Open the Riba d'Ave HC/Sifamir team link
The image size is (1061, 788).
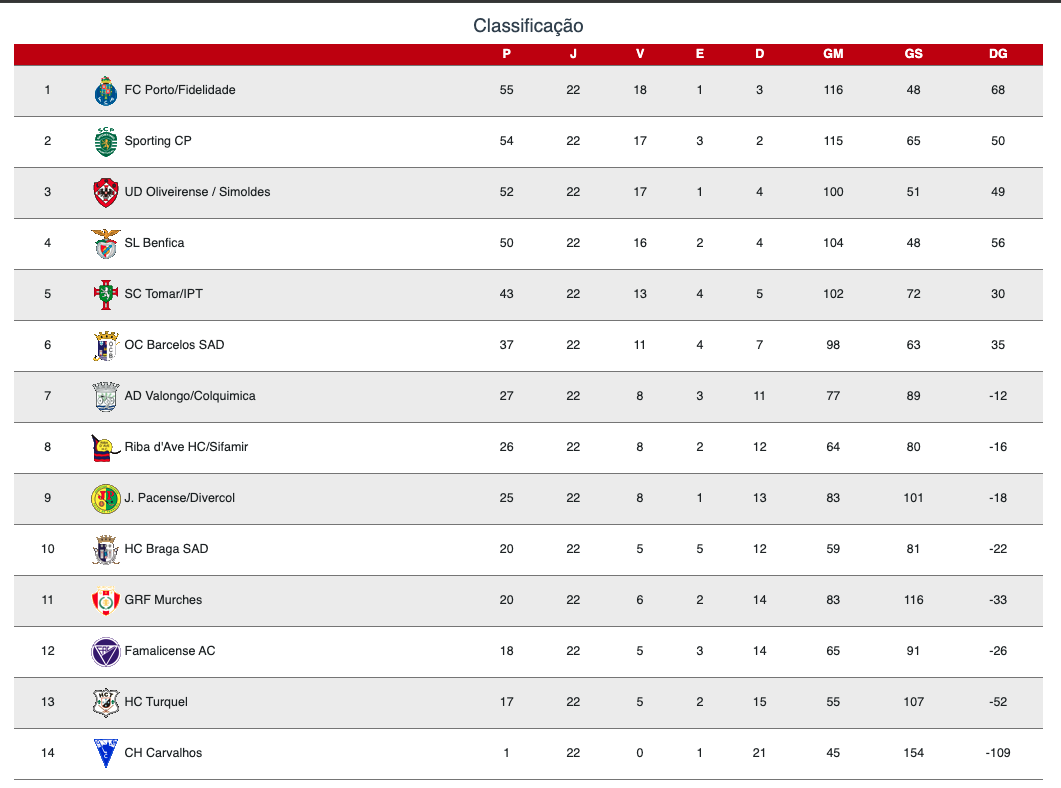tap(186, 446)
